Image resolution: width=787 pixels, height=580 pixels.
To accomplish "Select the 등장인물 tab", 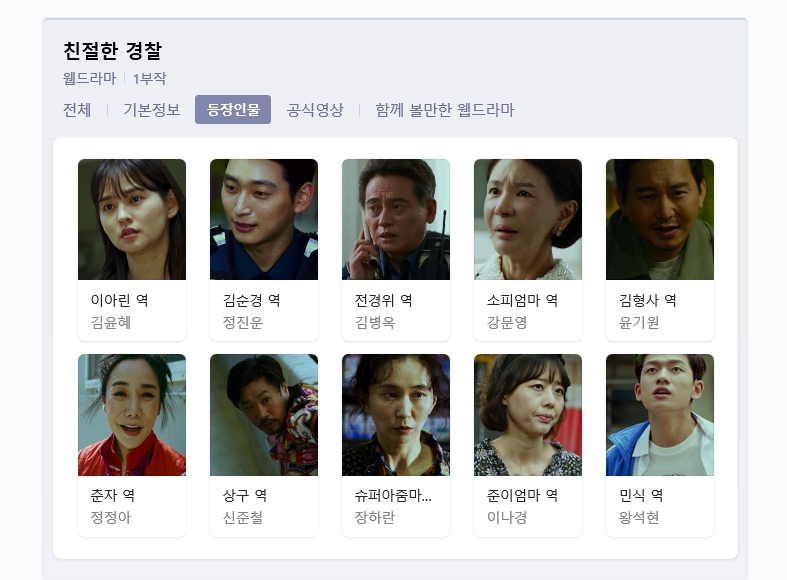I will coord(233,109).
